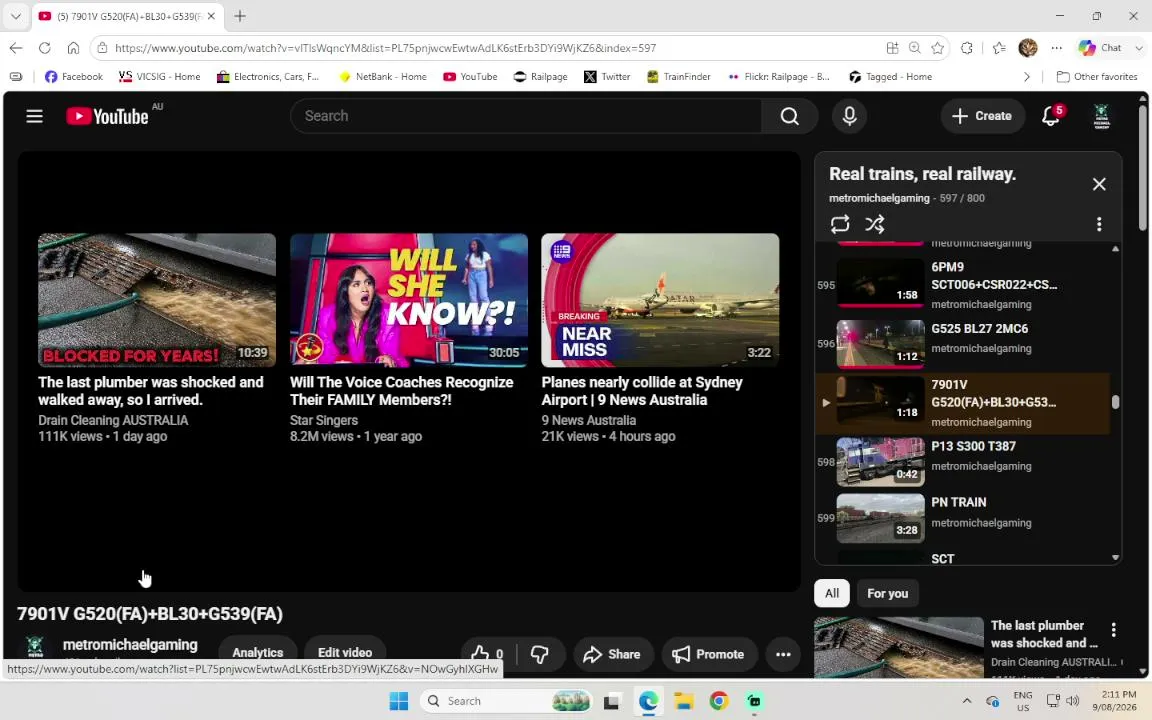Go to the YouTube home logo
Viewport: 1152px width, 720px height.
click(107, 116)
